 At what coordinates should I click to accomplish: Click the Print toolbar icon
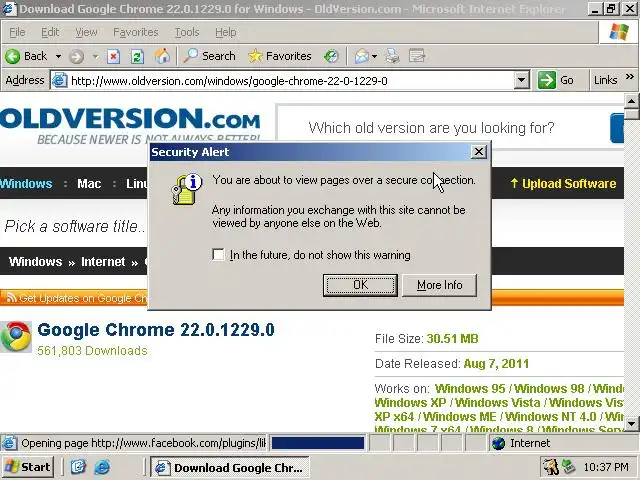[x=393, y=56]
